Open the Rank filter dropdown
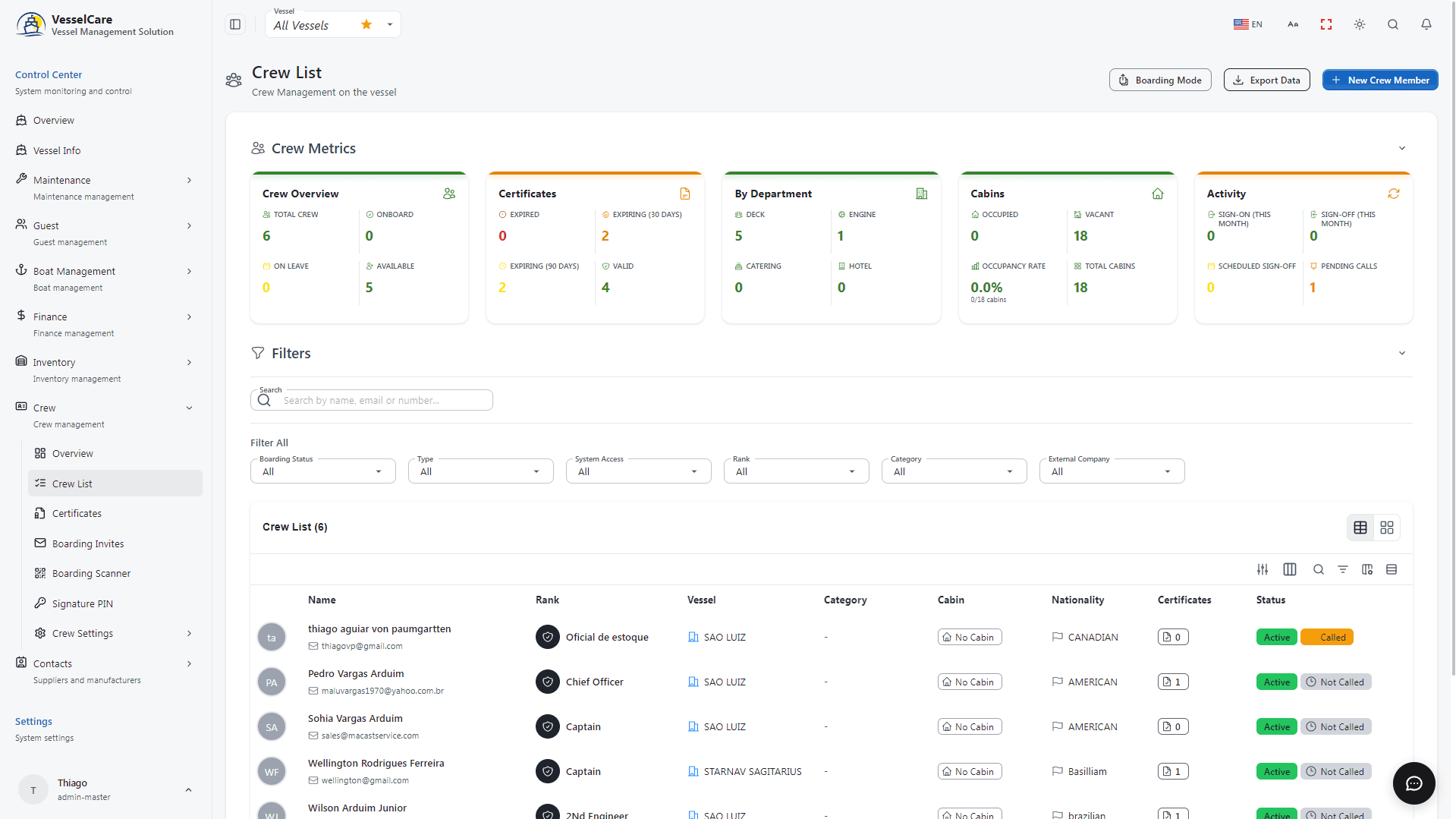 point(797,471)
